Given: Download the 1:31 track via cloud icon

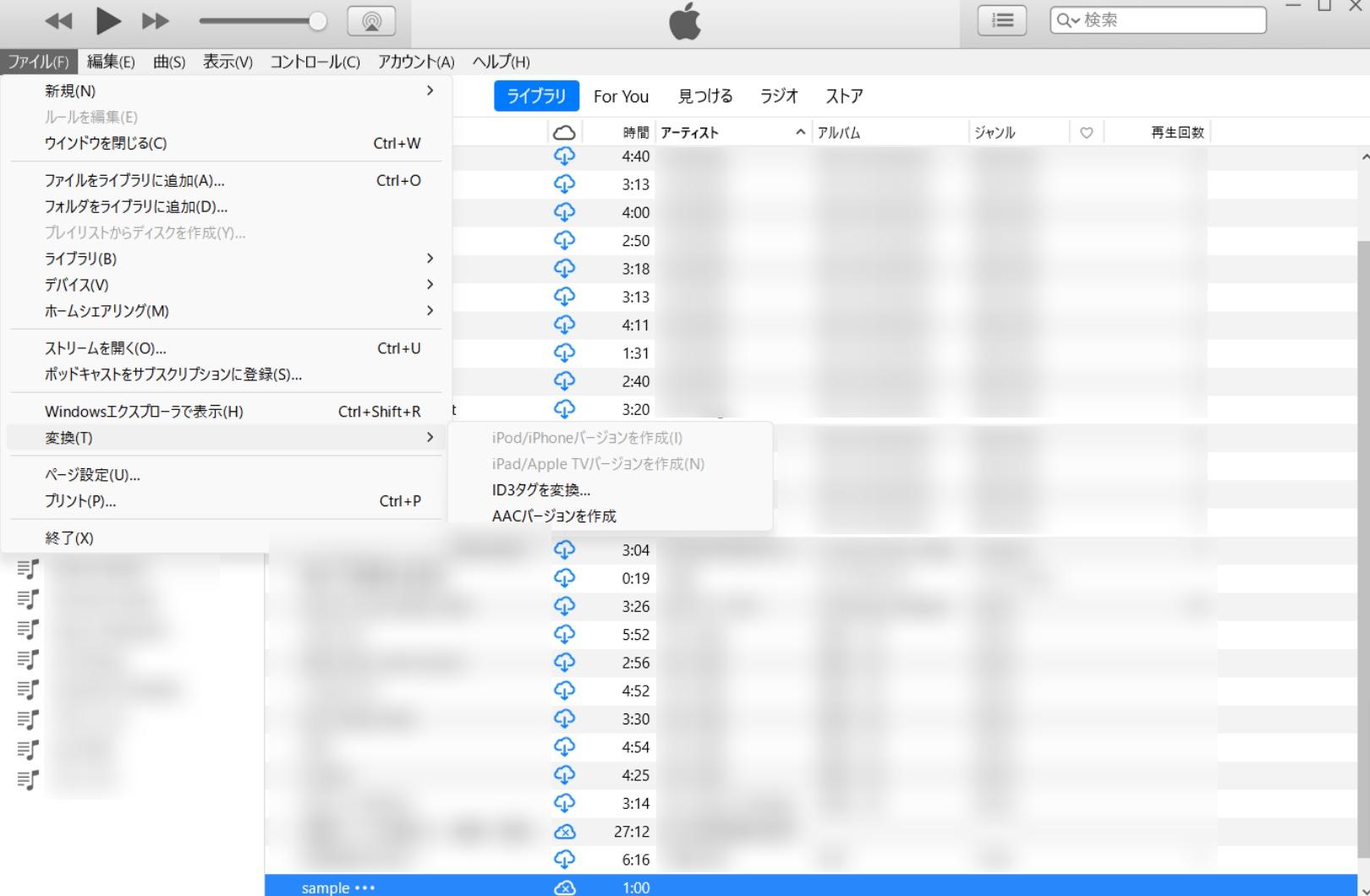Looking at the screenshot, I should click(564, 353).
